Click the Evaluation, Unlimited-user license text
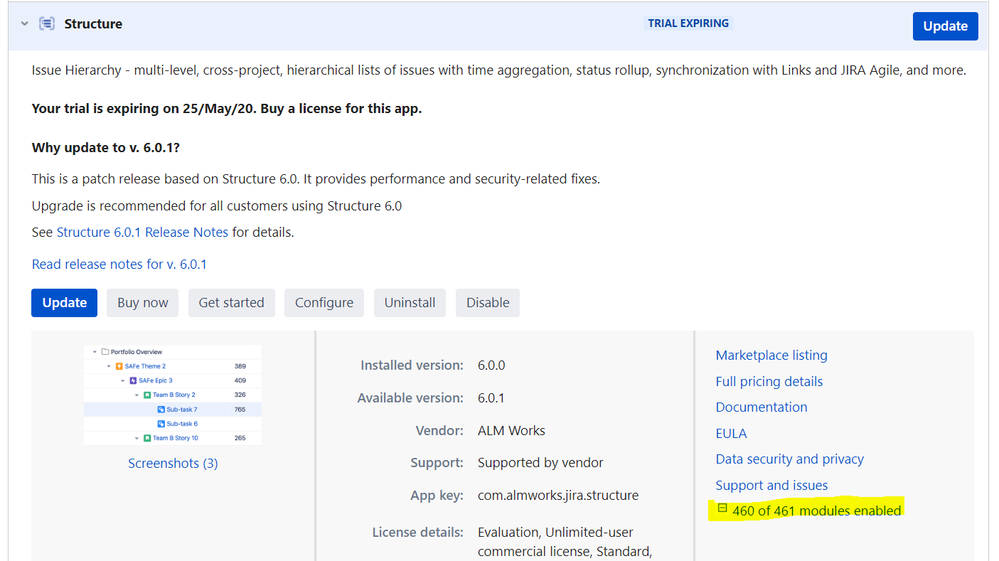 [565, 542]
